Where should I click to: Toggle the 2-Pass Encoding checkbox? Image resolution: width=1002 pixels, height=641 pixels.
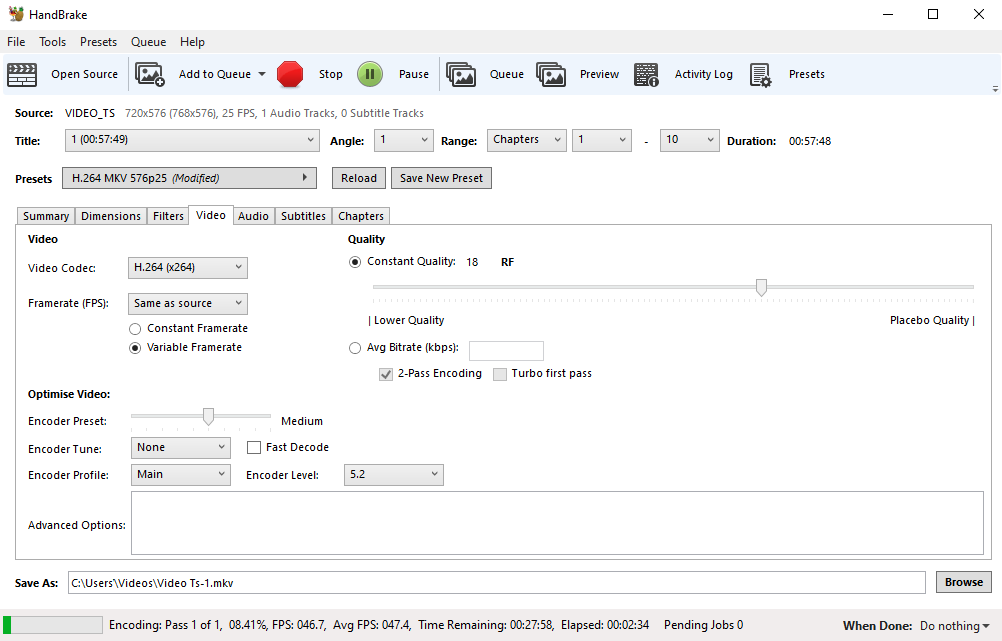tap(386, 375)
